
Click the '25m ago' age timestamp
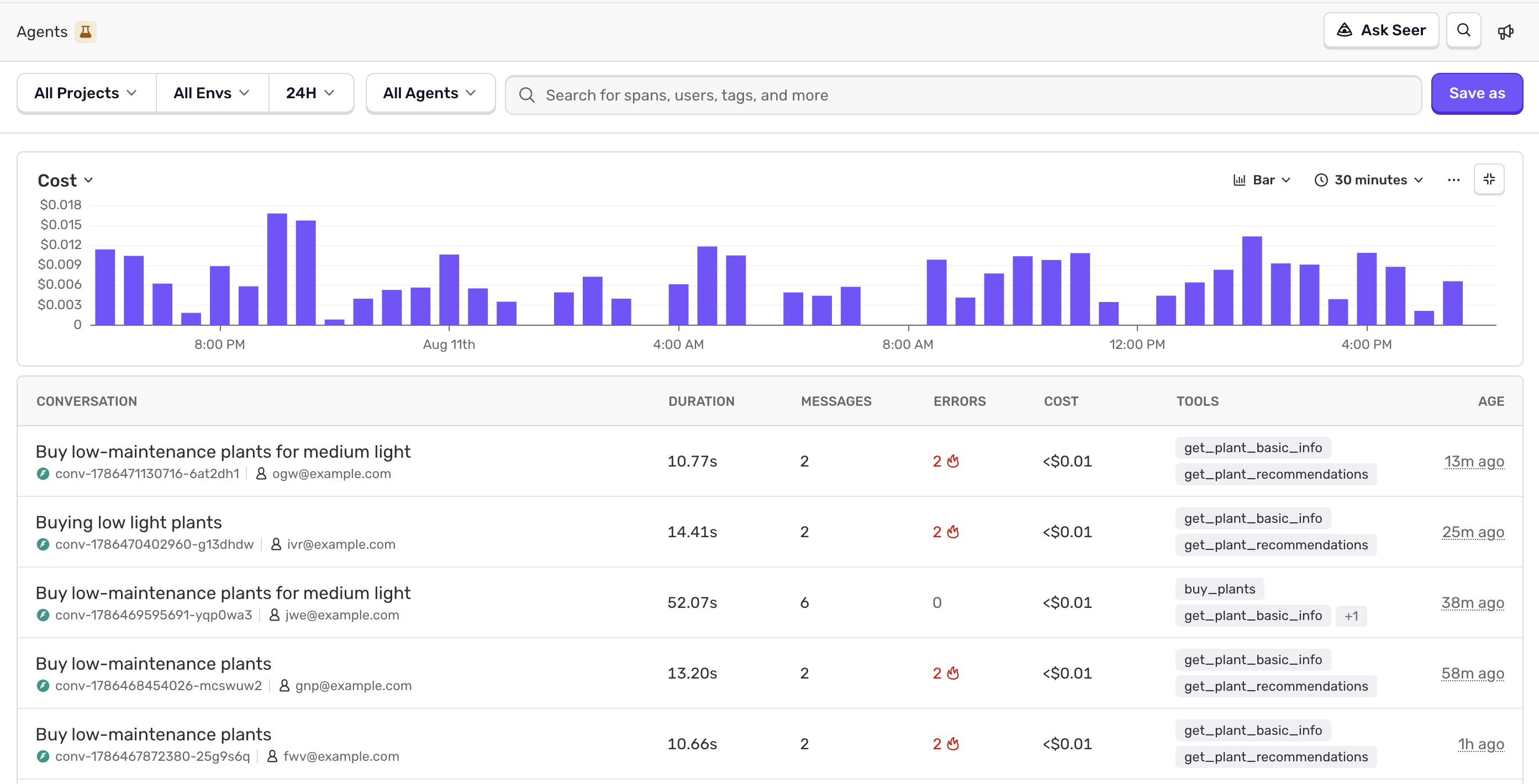(x=1473, y=532)
